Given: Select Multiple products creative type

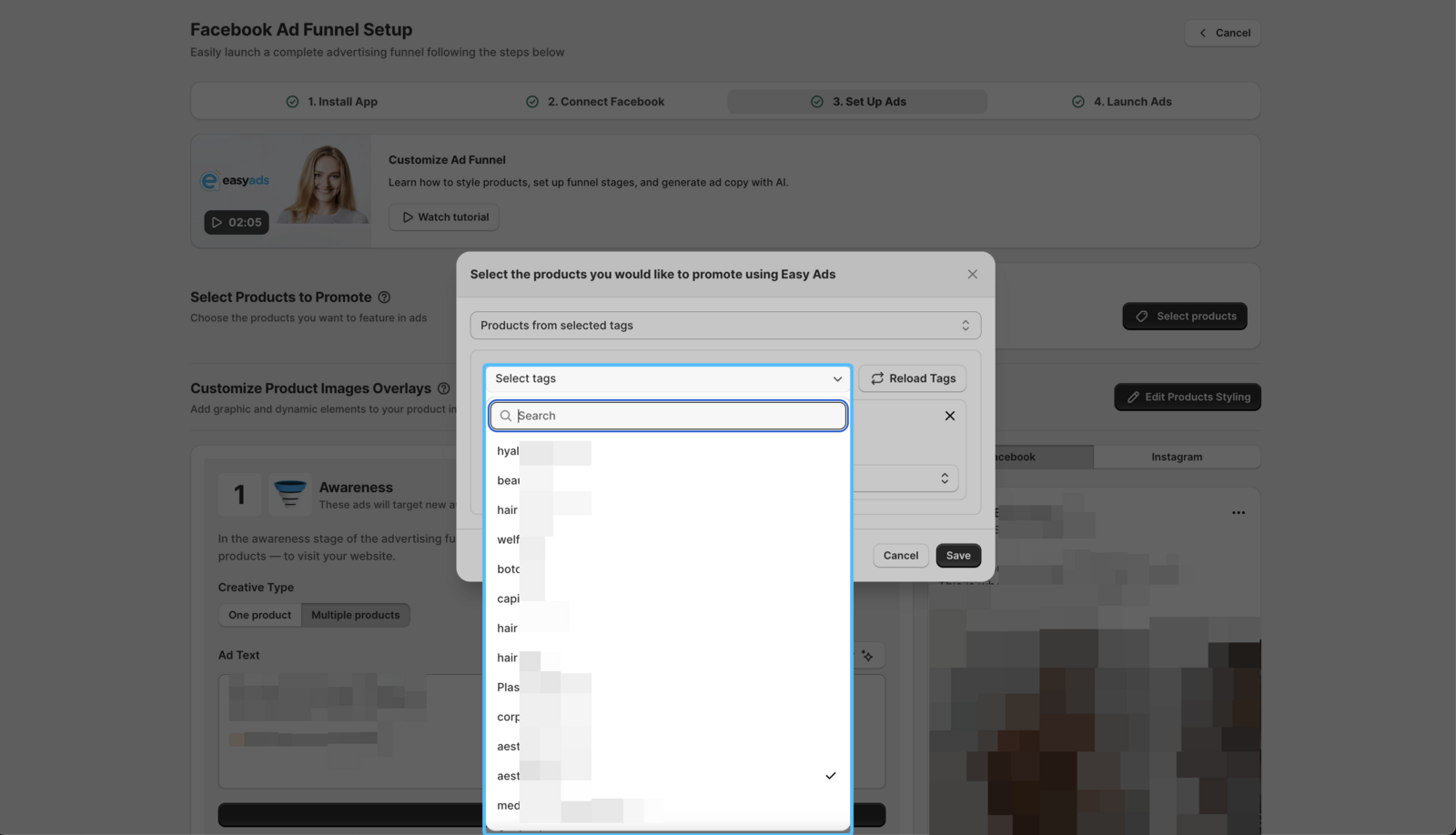Looking at the screenshot, I should pyautogui.click(x=355, y=614).
